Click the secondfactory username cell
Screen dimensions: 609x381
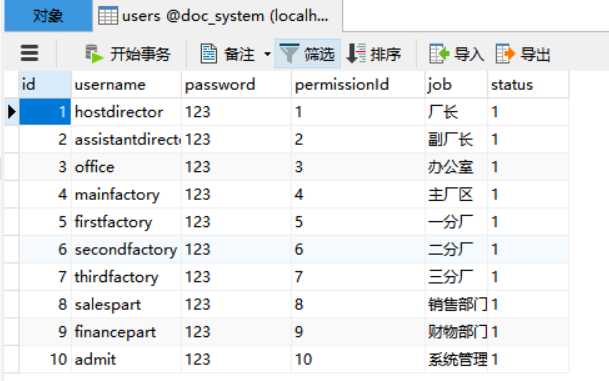(126, 249)
